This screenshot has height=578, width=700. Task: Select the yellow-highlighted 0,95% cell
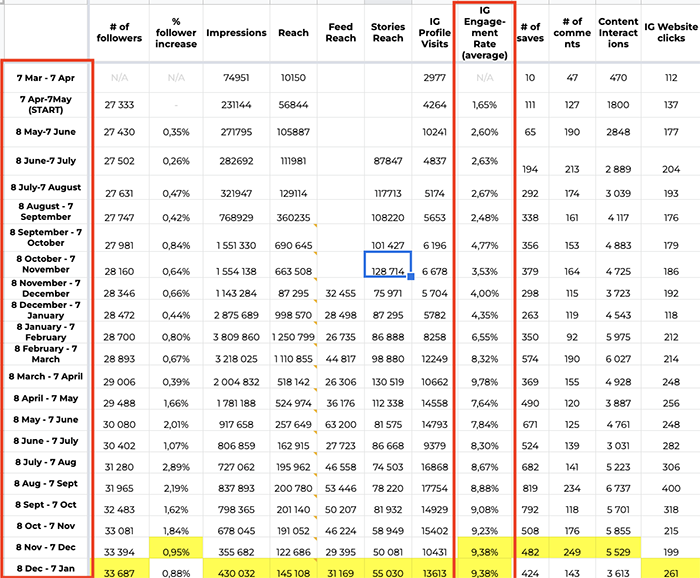point(176,552)
